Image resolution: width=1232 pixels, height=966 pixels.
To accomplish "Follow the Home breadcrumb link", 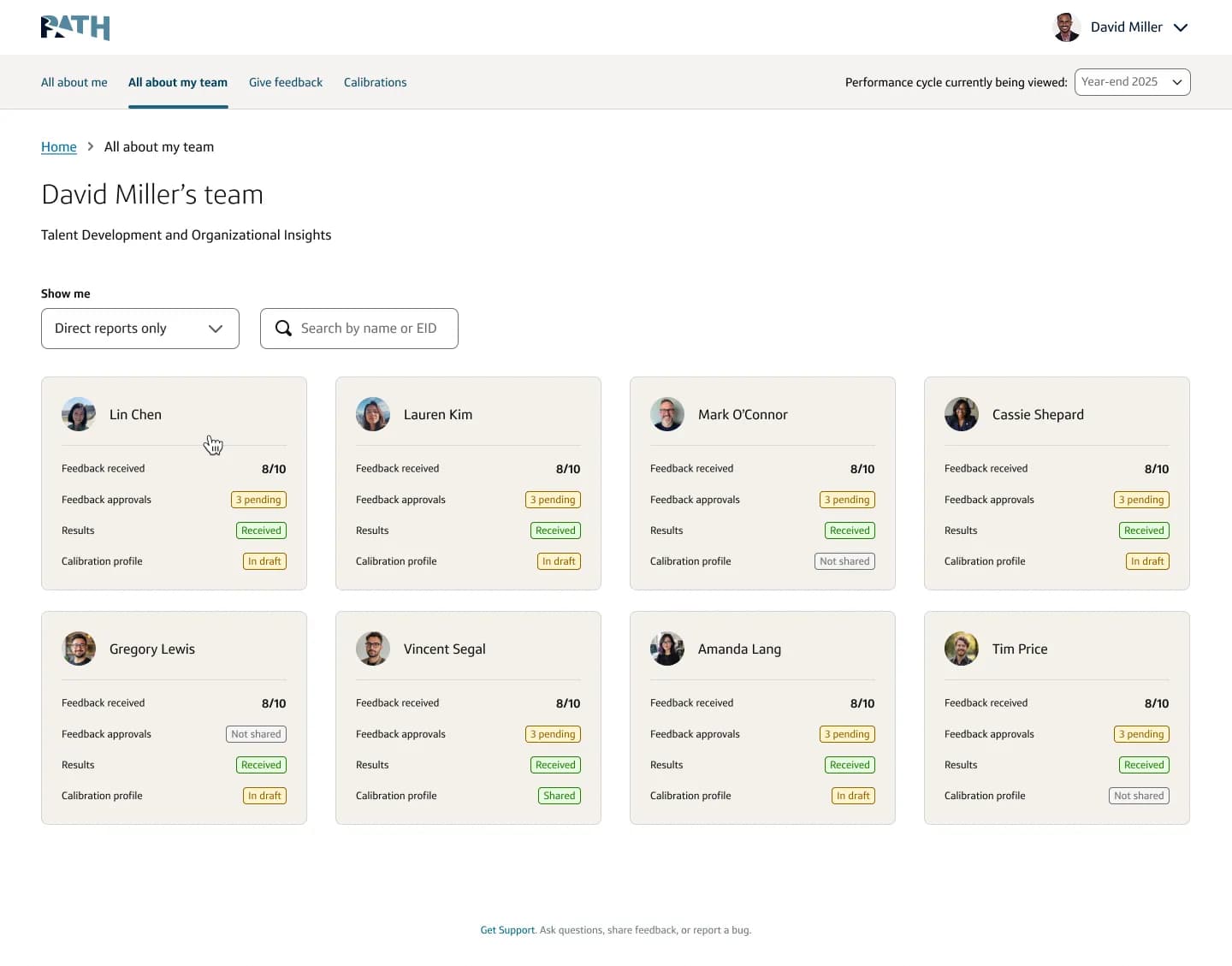I will coord(59,147).
